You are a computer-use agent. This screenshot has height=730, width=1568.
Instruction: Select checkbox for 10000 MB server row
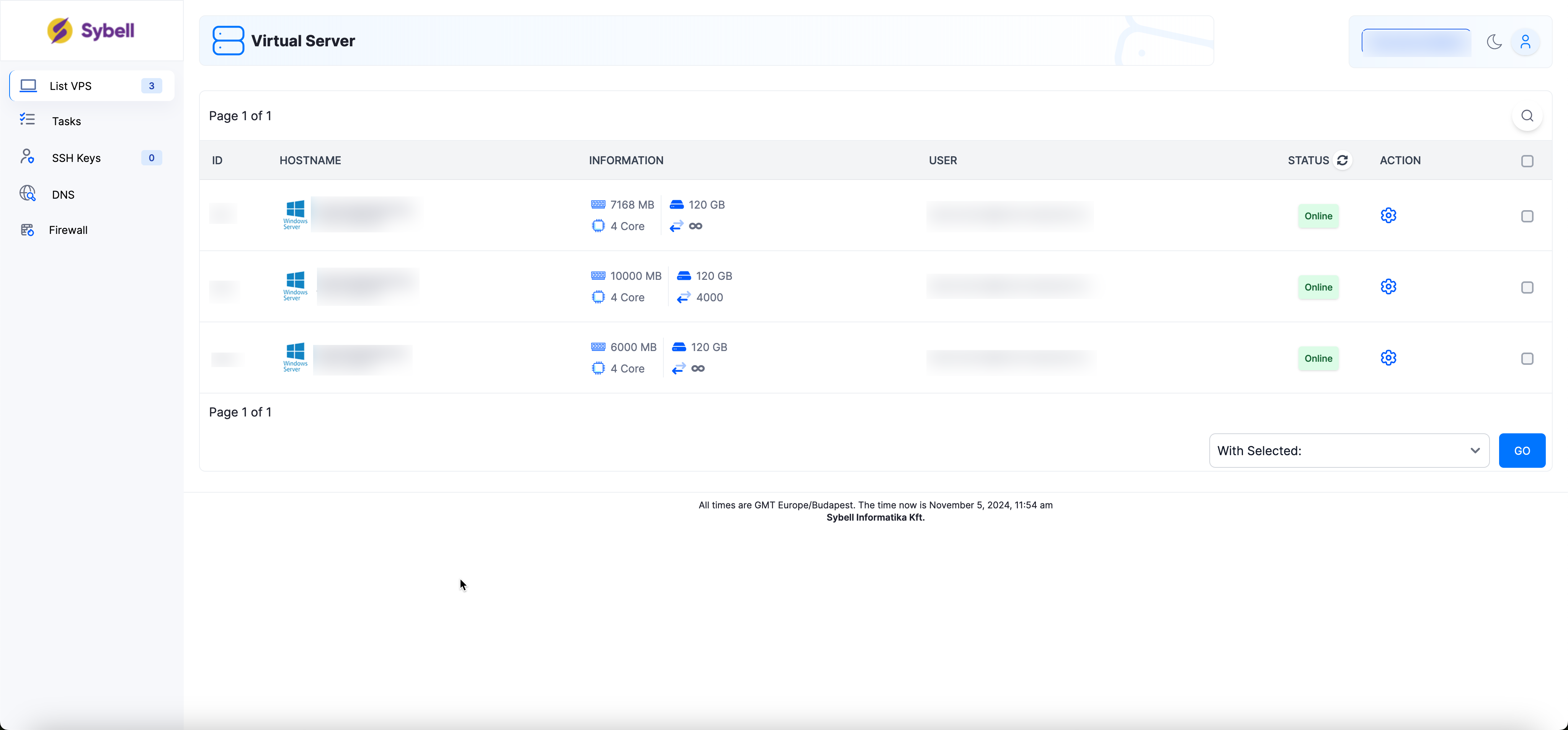coord(1527,287)
